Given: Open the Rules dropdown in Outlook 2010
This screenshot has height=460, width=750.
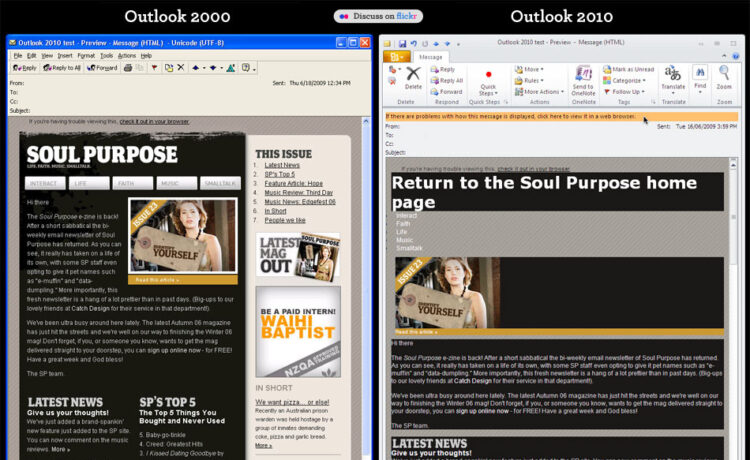Looking at the screenshot, I should click(529, 80).
